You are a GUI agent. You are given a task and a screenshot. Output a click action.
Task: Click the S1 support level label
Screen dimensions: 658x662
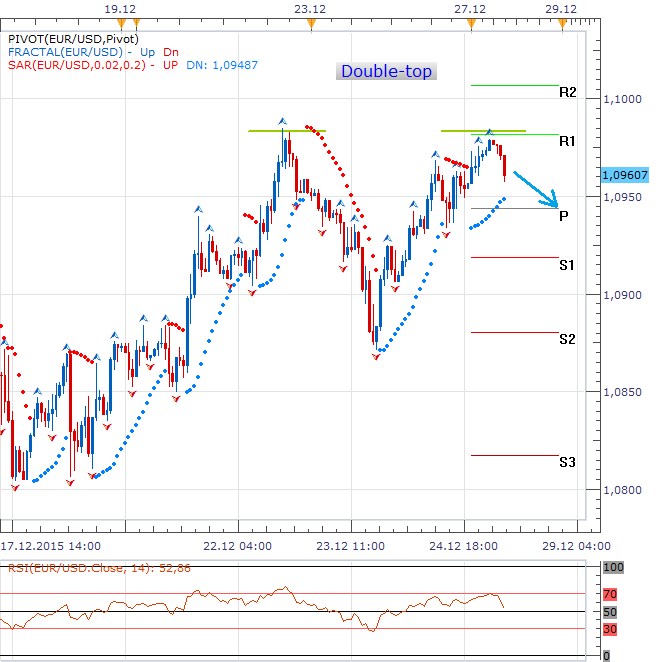tap(567, 265)
